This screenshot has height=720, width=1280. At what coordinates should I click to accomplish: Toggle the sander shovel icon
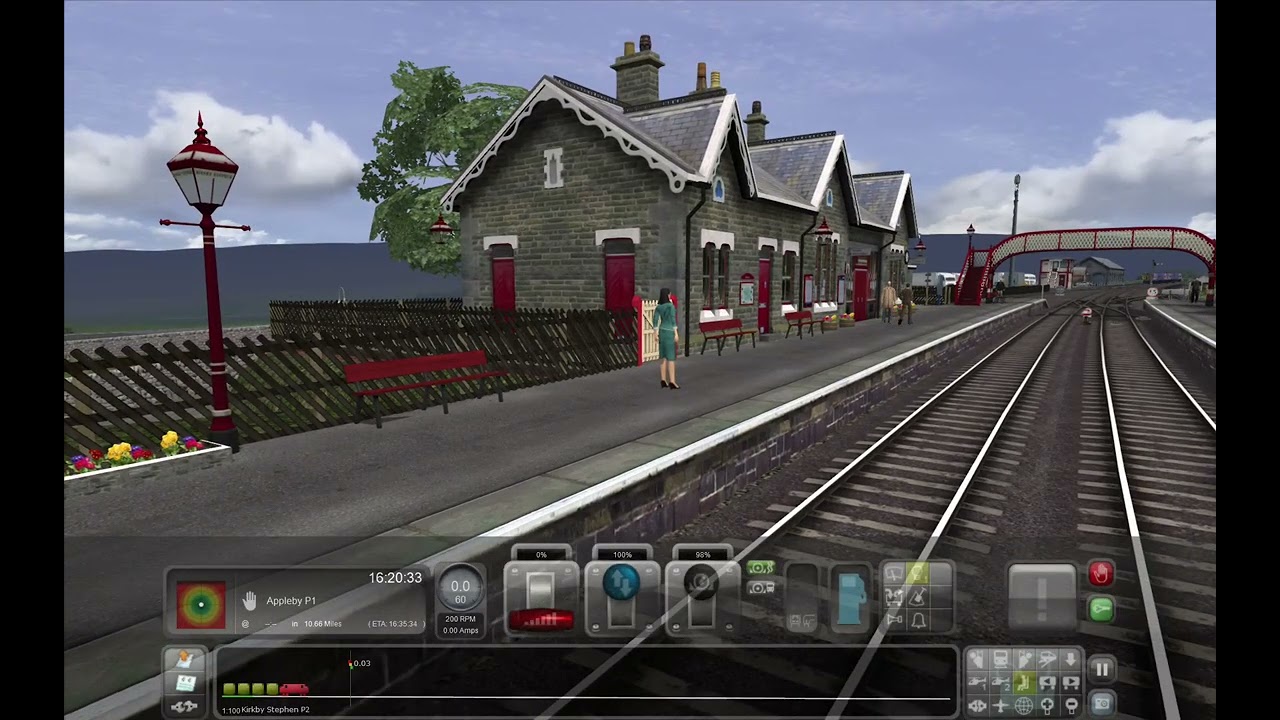(x=917, y=597)
